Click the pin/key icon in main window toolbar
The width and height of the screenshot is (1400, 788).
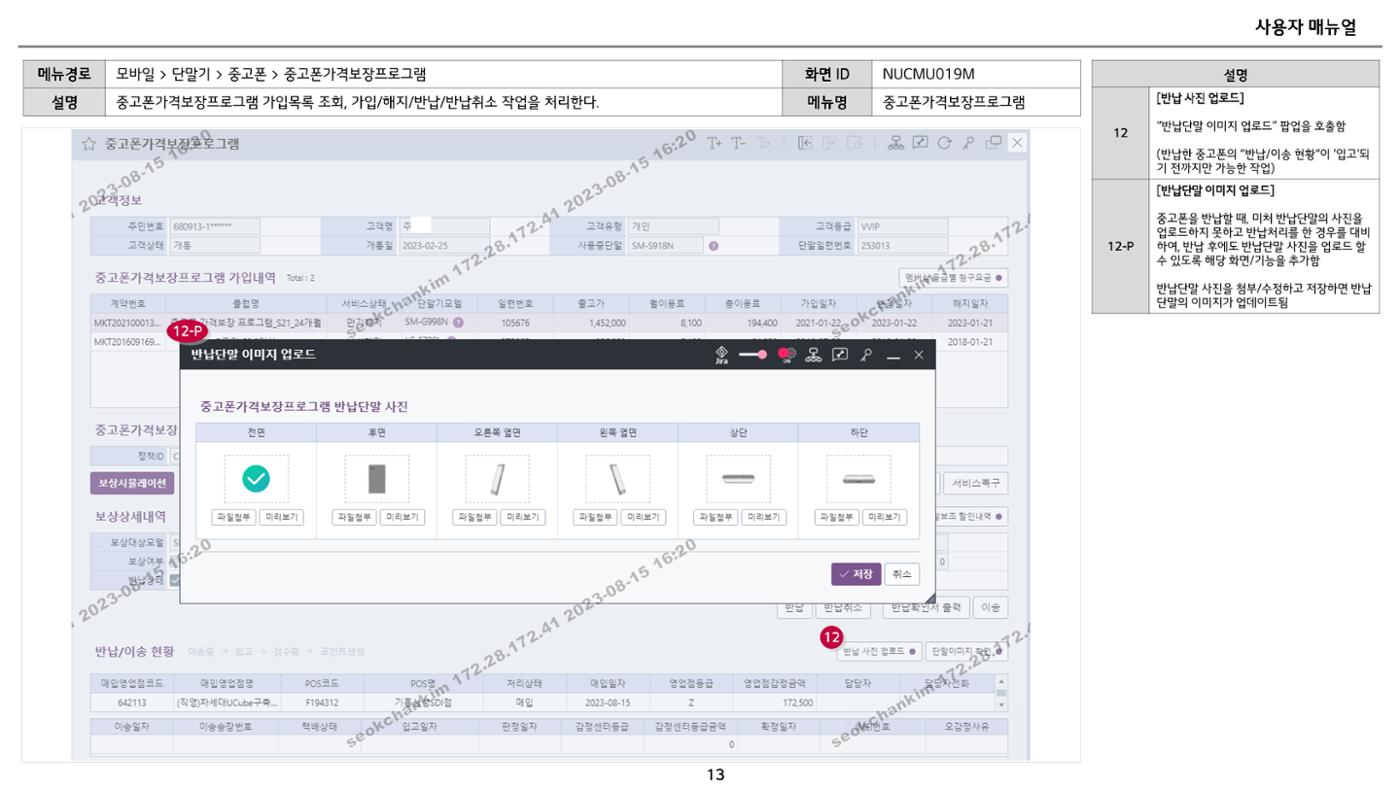[x=968, y=143]
